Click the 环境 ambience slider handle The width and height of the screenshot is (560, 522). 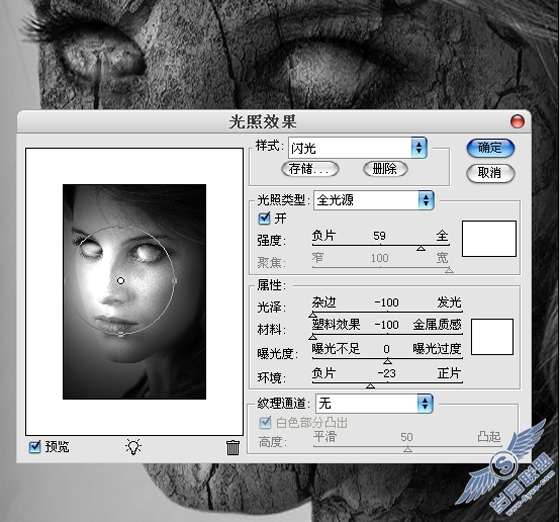pos(370,386)
